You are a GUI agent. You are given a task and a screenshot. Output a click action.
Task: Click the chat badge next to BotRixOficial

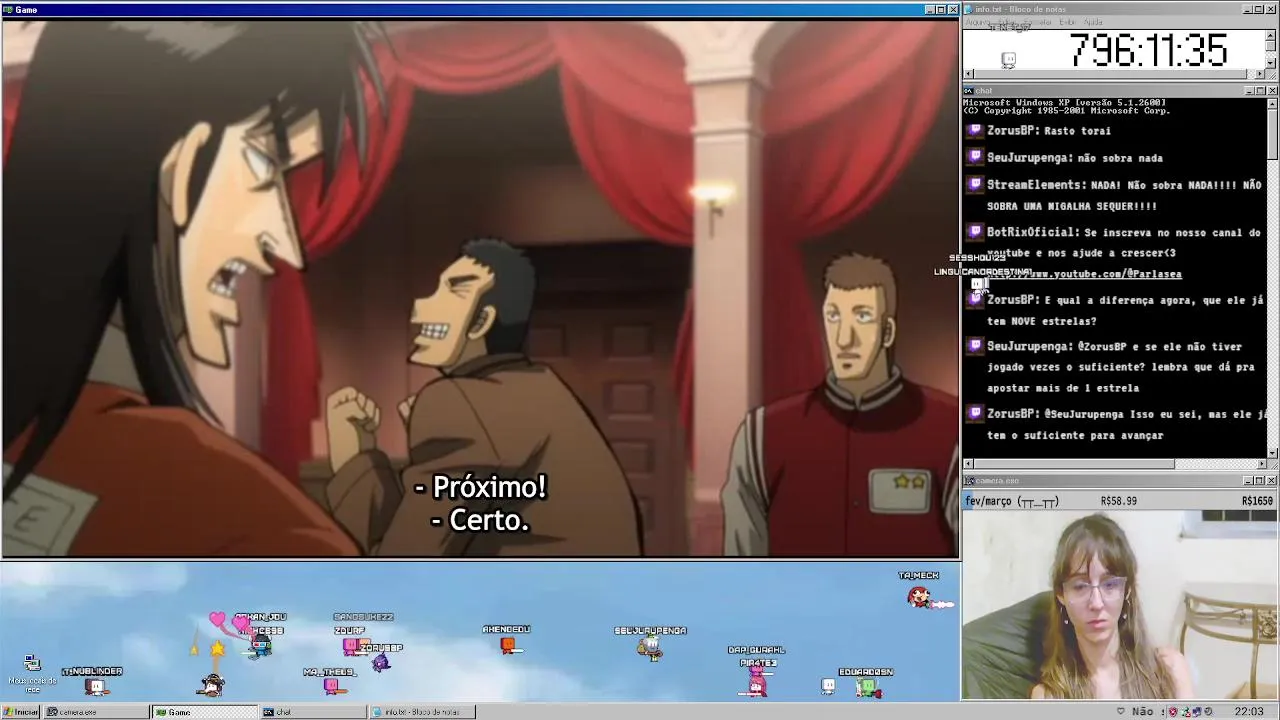(976, 232)
